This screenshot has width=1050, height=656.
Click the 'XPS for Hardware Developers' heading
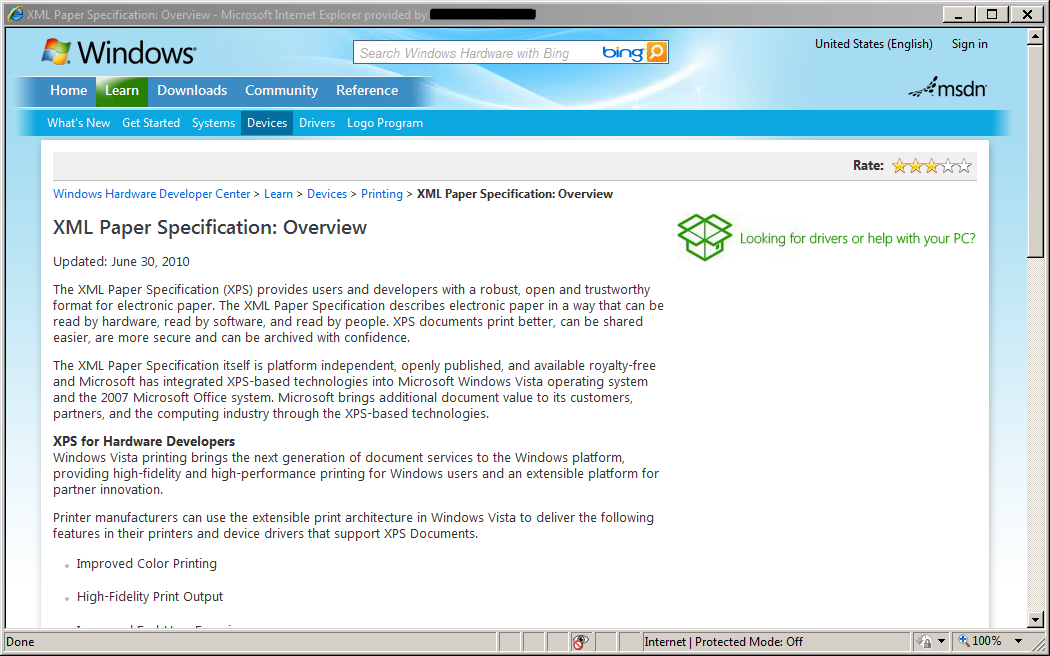coord(144,442)
